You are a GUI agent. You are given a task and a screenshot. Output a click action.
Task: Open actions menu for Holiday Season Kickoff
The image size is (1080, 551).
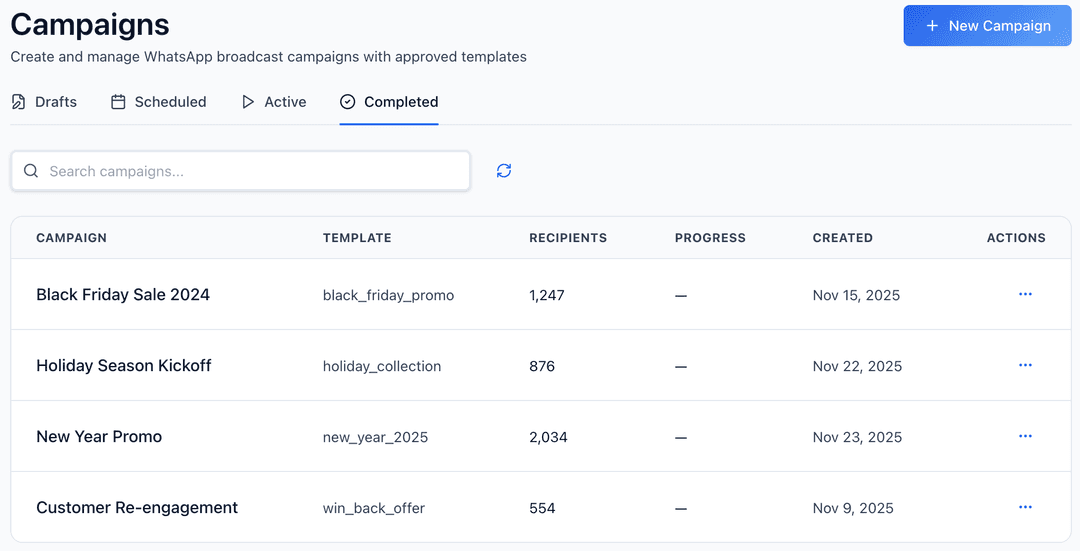click(x=1025, y=366)
